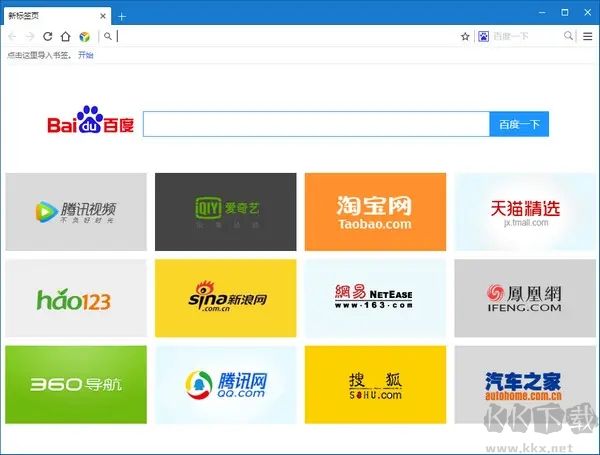This screenshot has width=600, height=455.
Task: Click the 开始 import bookmarks link
Action: [86, 55]
